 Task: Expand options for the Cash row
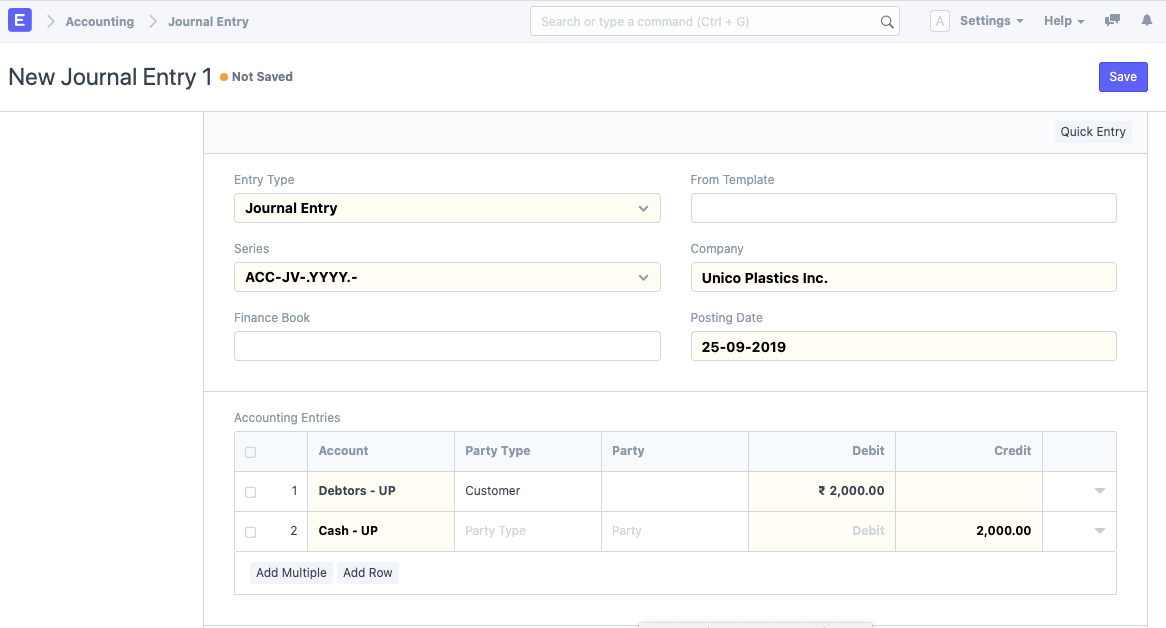(1099, 531)
